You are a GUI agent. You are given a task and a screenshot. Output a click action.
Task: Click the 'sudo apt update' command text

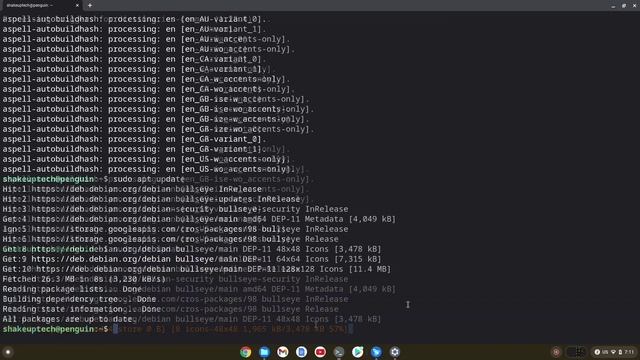tap(149, 179)
